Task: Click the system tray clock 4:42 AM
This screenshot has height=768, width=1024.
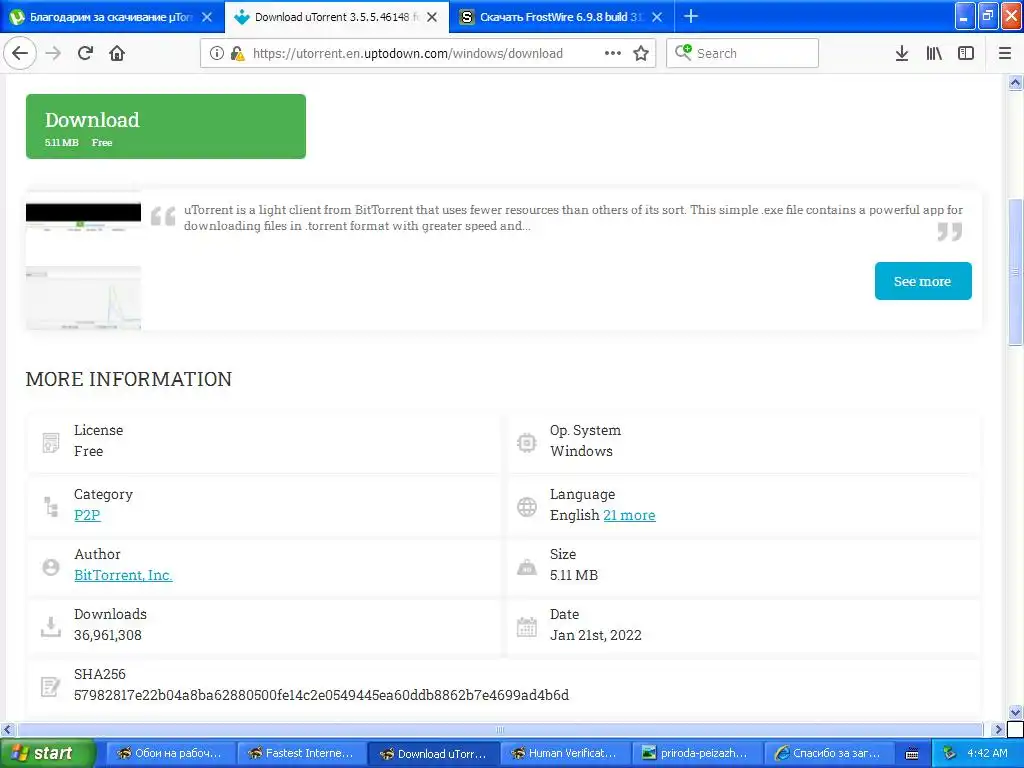Action: click(987, 753)
